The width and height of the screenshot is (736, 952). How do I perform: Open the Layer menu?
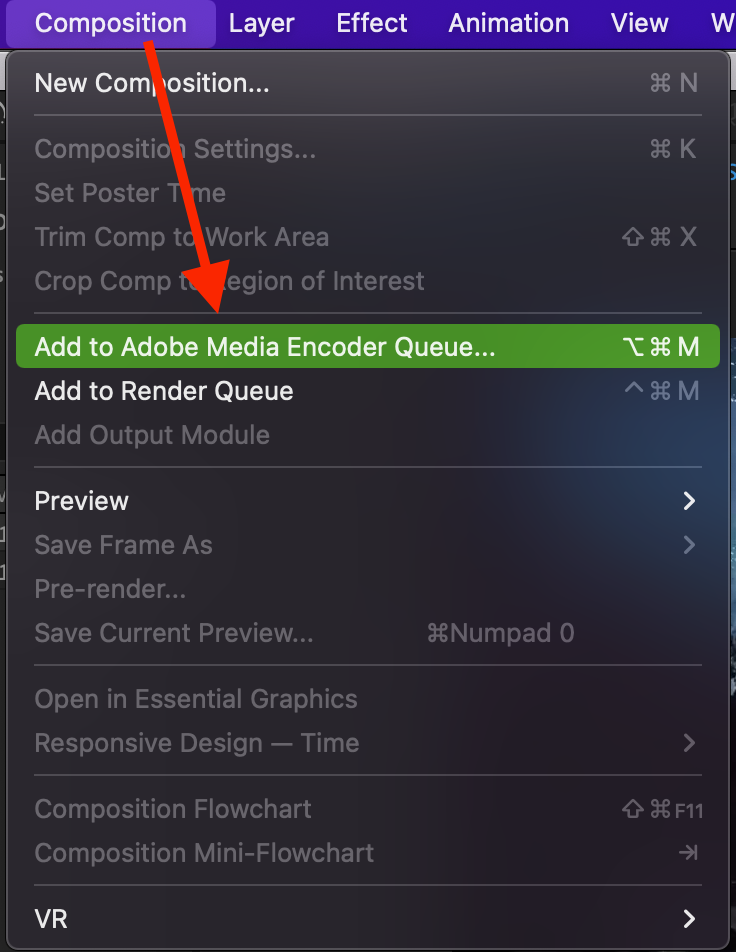262,23
